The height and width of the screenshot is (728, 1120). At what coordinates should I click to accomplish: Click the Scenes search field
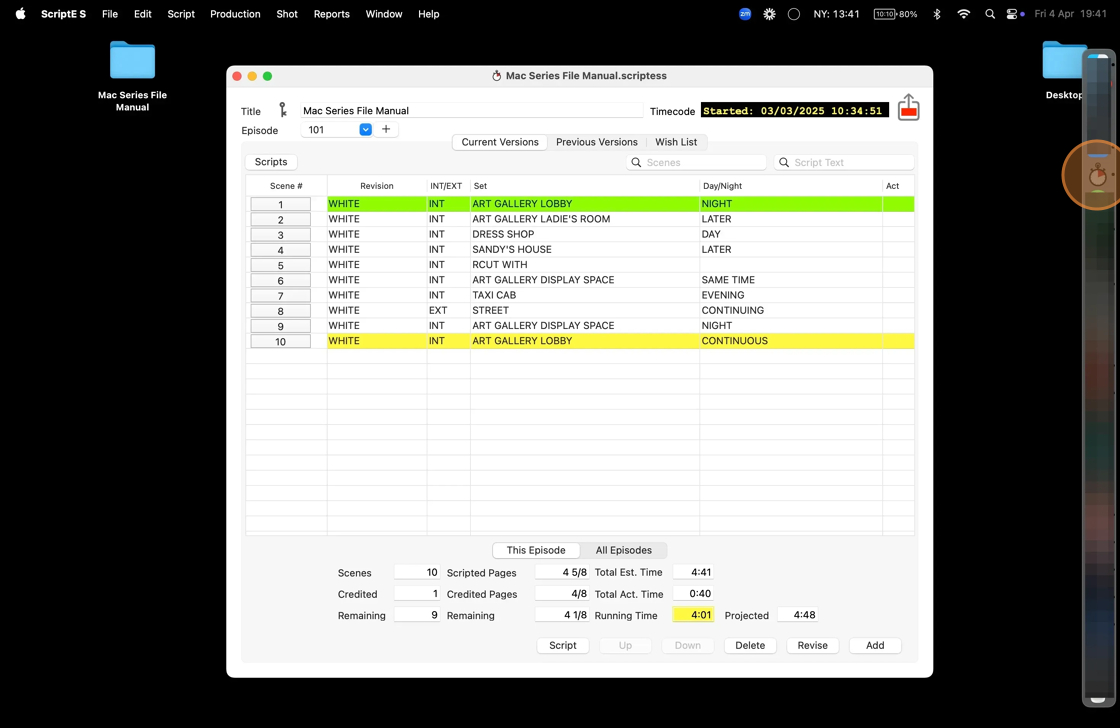pyautogui.click(x=696, y=162)
